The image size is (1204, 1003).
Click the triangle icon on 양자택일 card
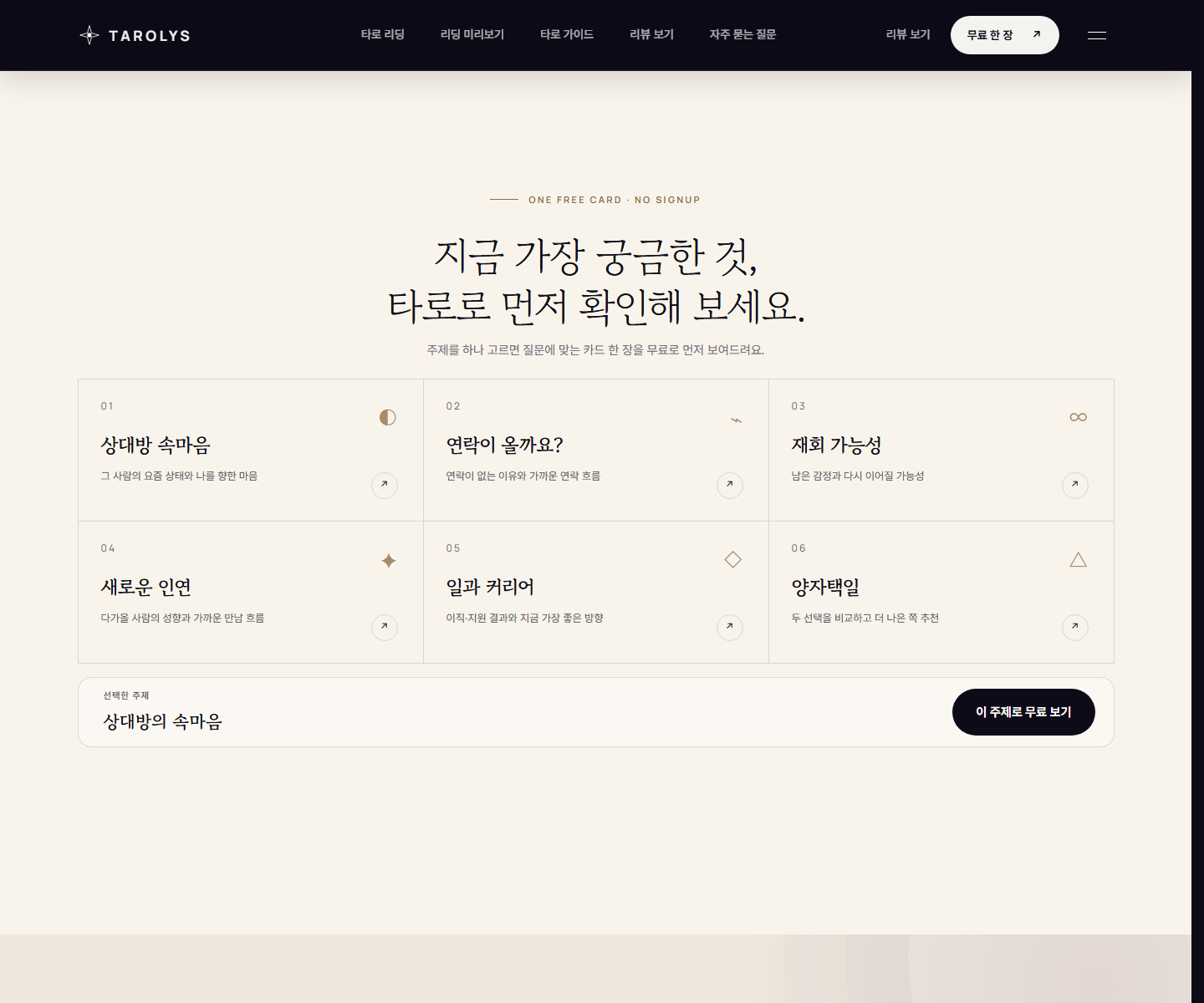tap(1079, 559)
